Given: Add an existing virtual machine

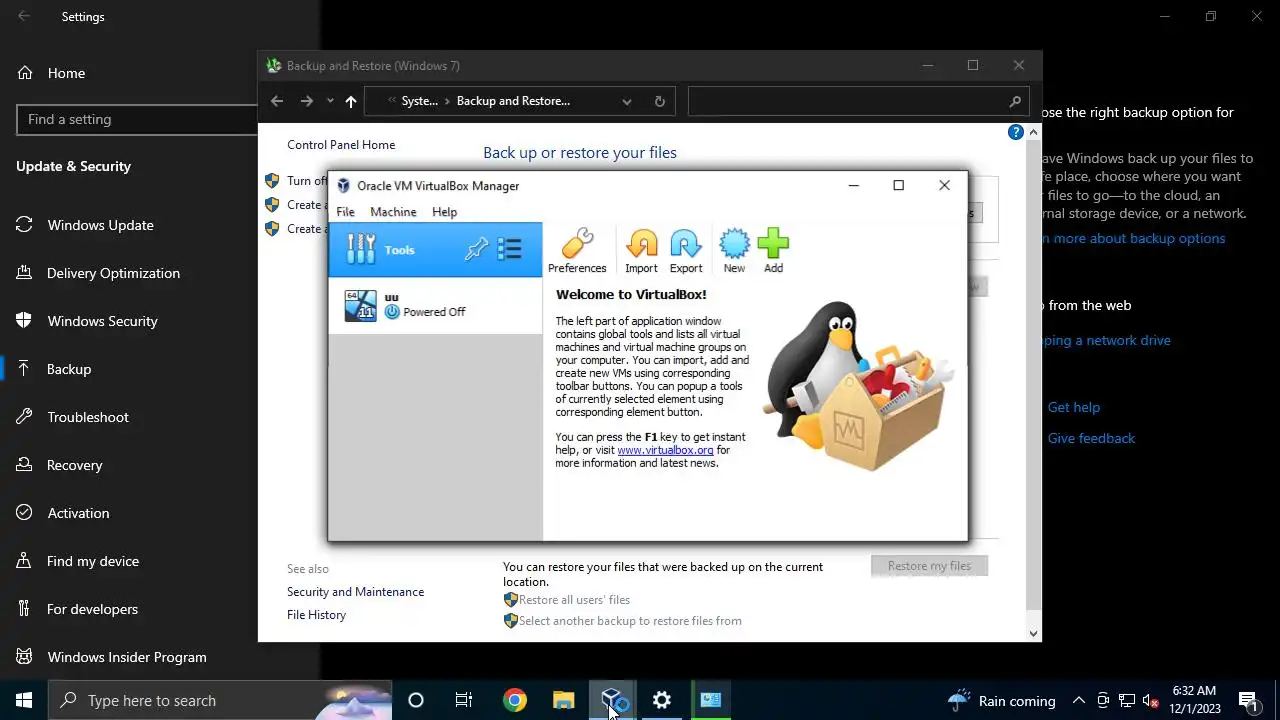Looking at the screenshot, I should (x=773, y=250).
